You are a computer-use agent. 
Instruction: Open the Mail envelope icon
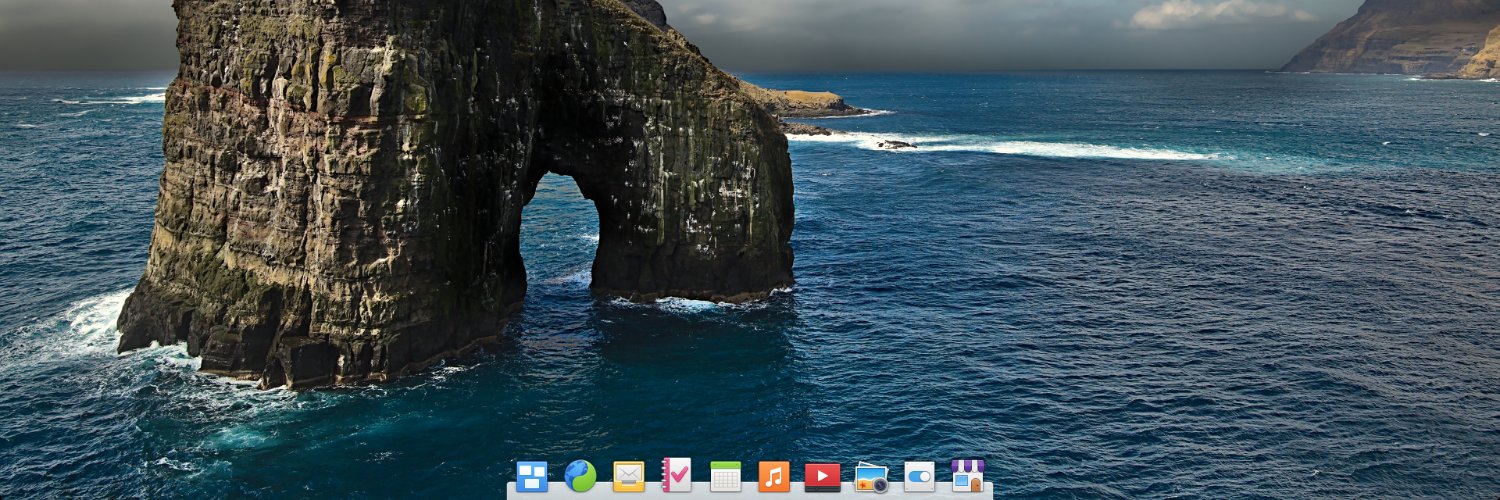pyautogui.click(x=629, y=476)
